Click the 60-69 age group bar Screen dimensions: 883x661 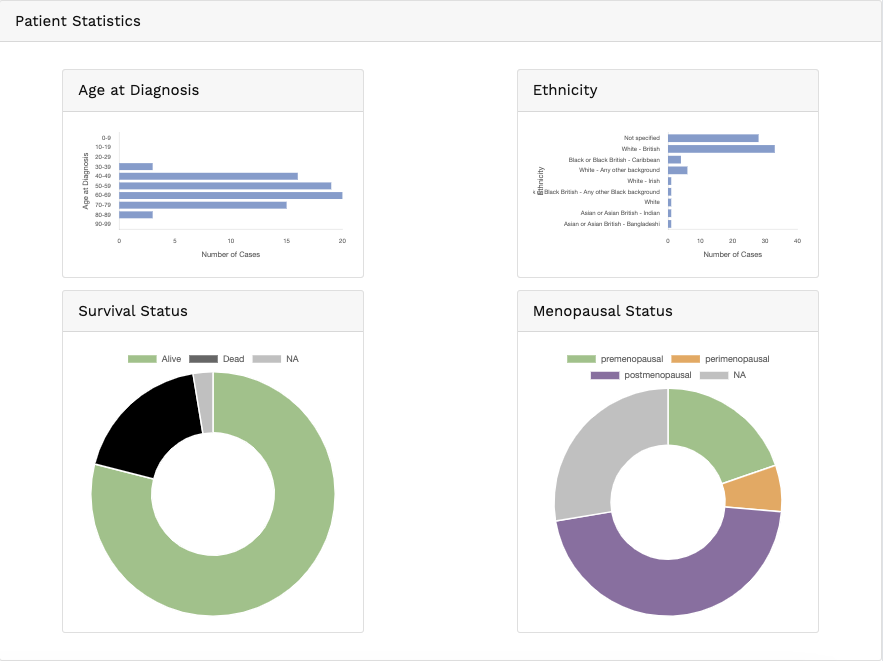[x=230, y=195]
